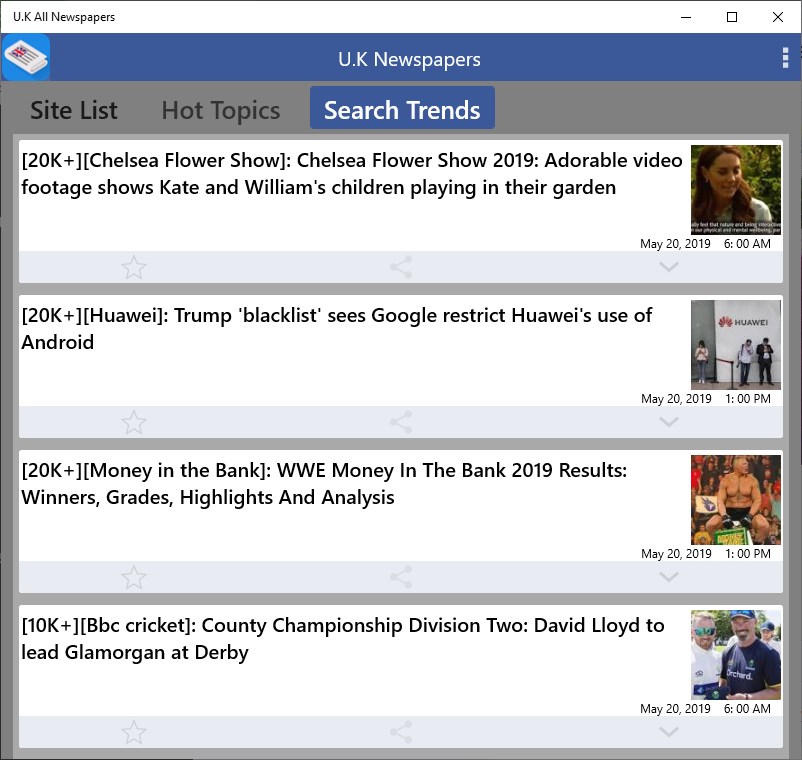This screenshot has height=760, width=802.
Task: Star the Huawei Trump blacklist article
Action: [x=134, y=422]
